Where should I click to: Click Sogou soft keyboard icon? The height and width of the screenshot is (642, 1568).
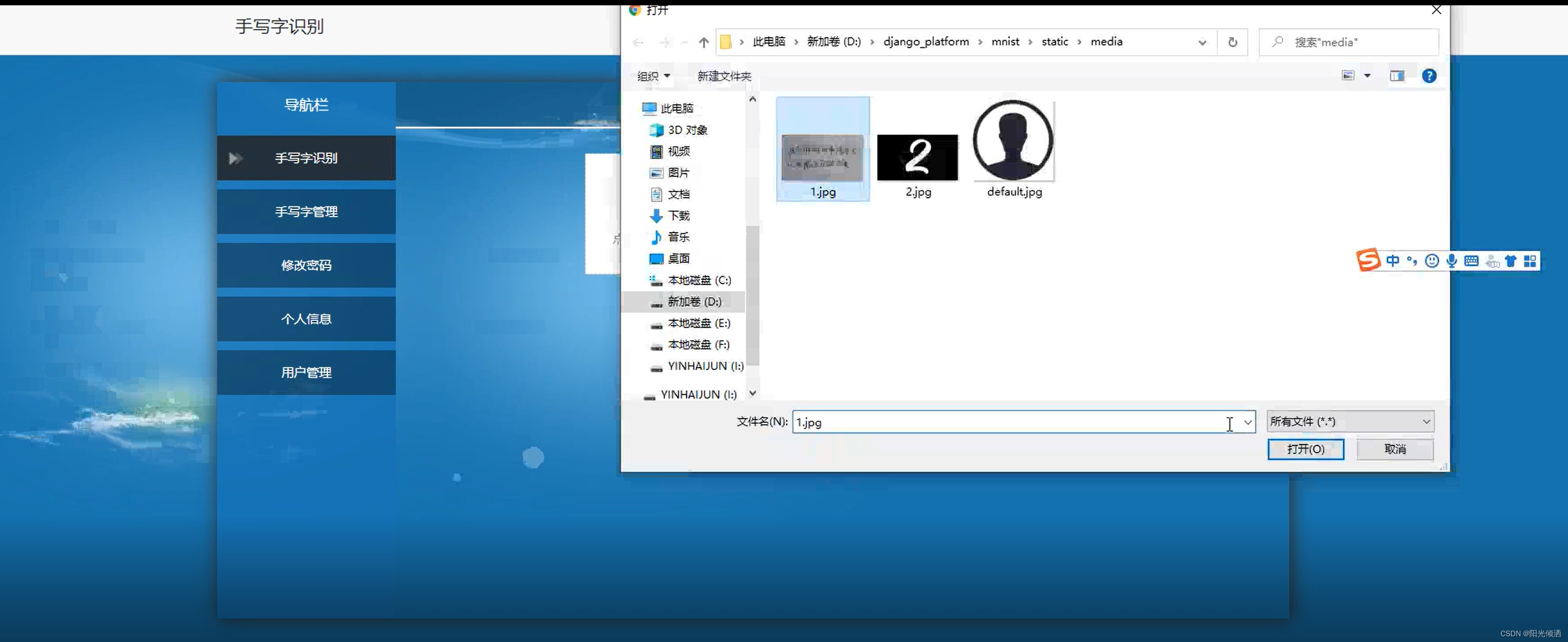point(1471,261)
